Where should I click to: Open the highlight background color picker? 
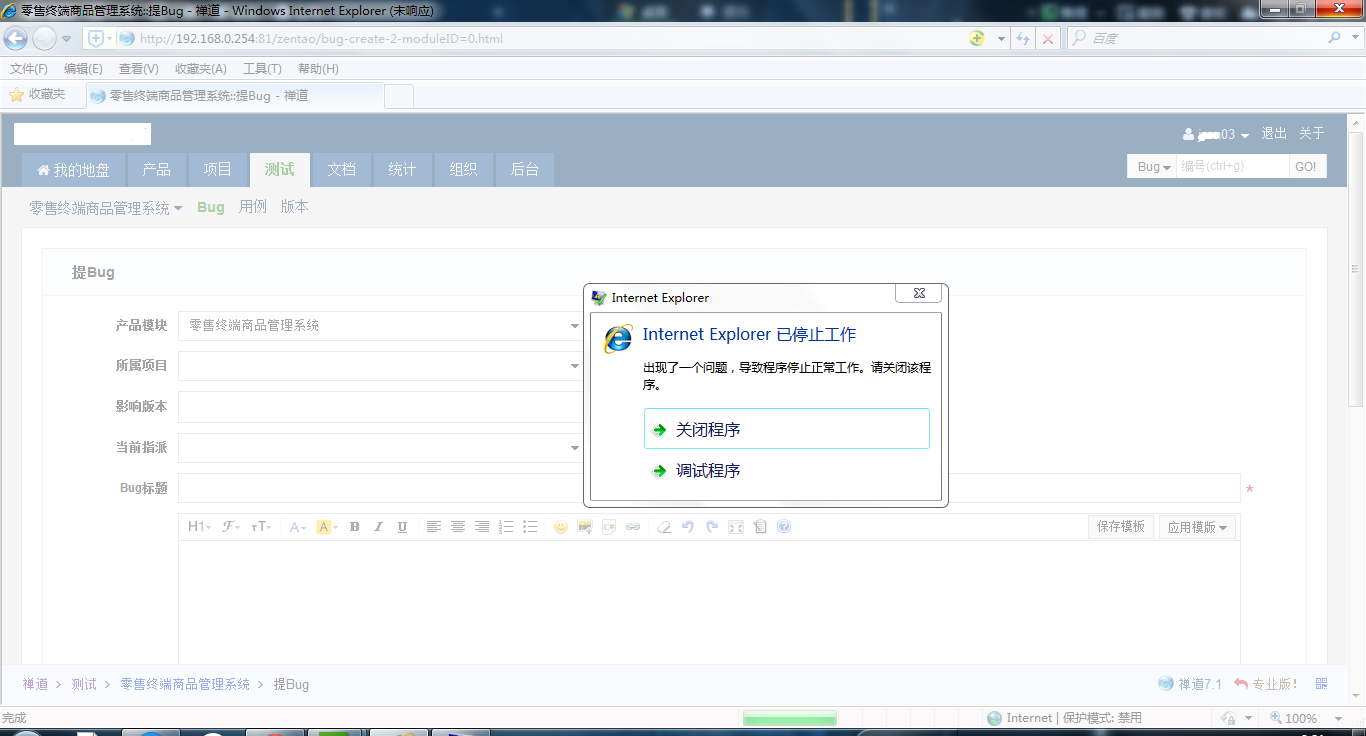(327, 527)
